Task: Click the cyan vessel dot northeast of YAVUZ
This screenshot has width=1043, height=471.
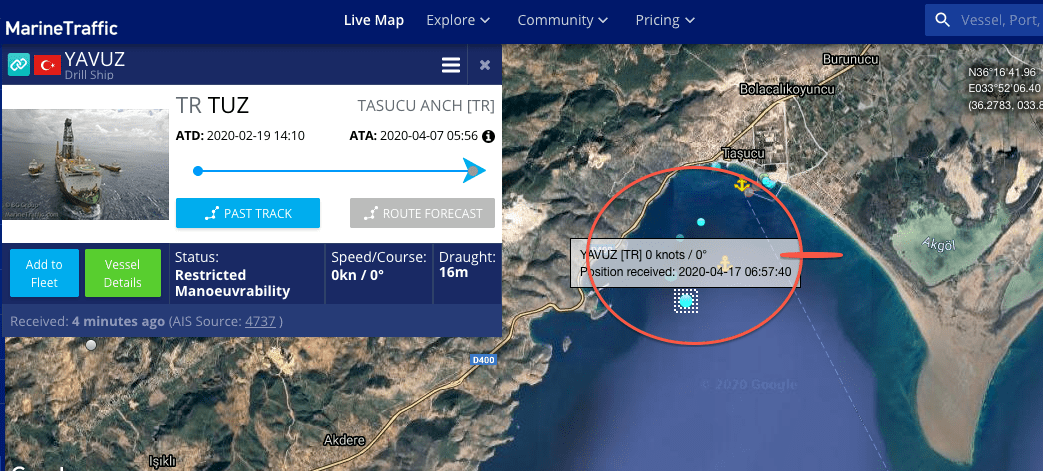Action: 700,222
